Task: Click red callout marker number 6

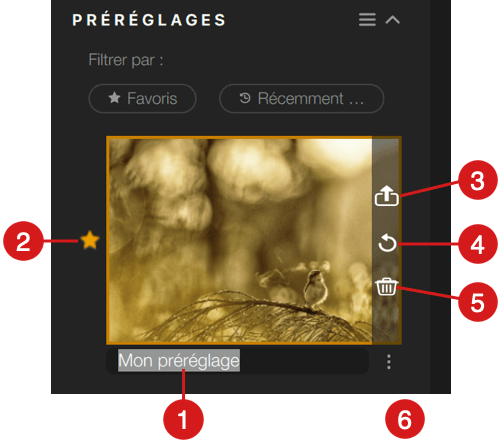Action: (x=404, y=419)
